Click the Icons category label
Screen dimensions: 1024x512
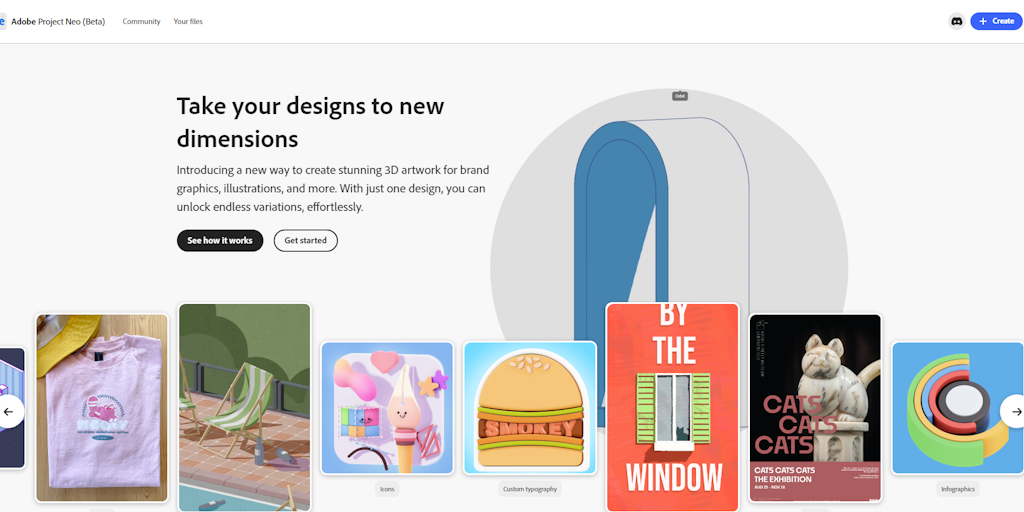pos(387,488)
